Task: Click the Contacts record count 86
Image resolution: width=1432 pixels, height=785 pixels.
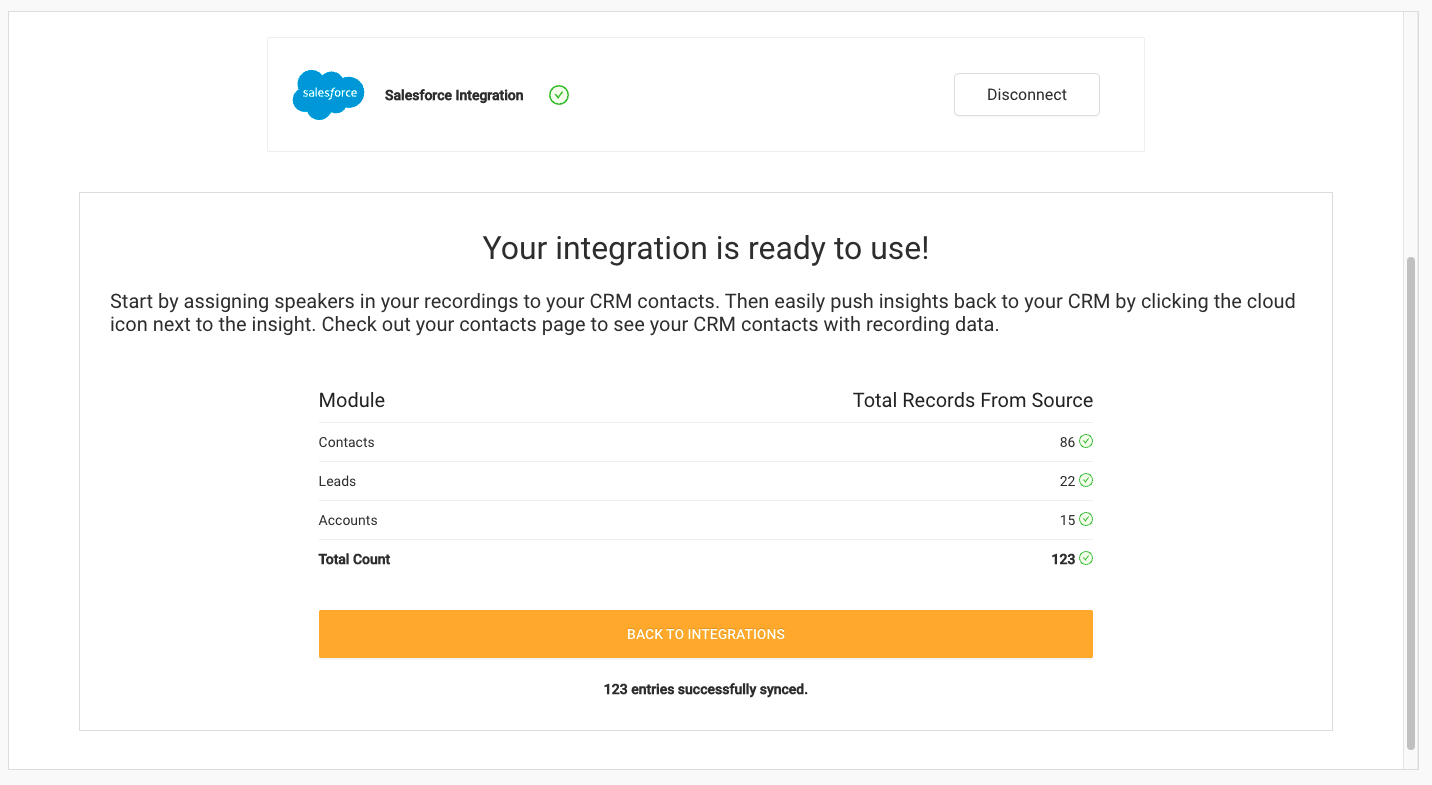Action: 1067,442
